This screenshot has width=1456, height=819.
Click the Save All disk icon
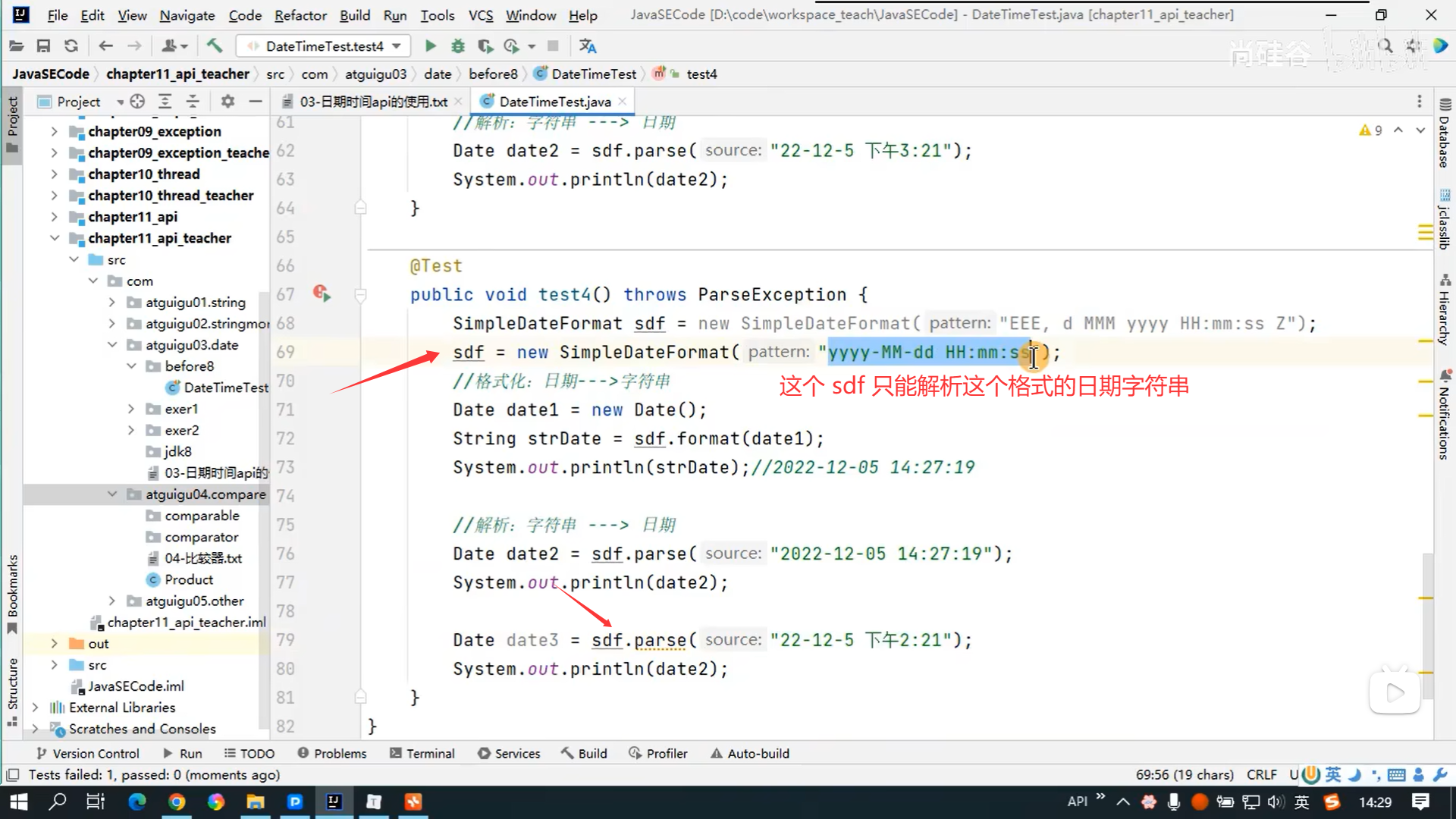[43, 46]
